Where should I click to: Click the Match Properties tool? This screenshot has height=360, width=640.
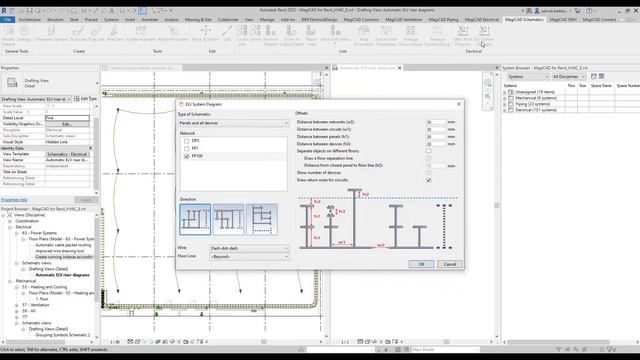(173, 33)
